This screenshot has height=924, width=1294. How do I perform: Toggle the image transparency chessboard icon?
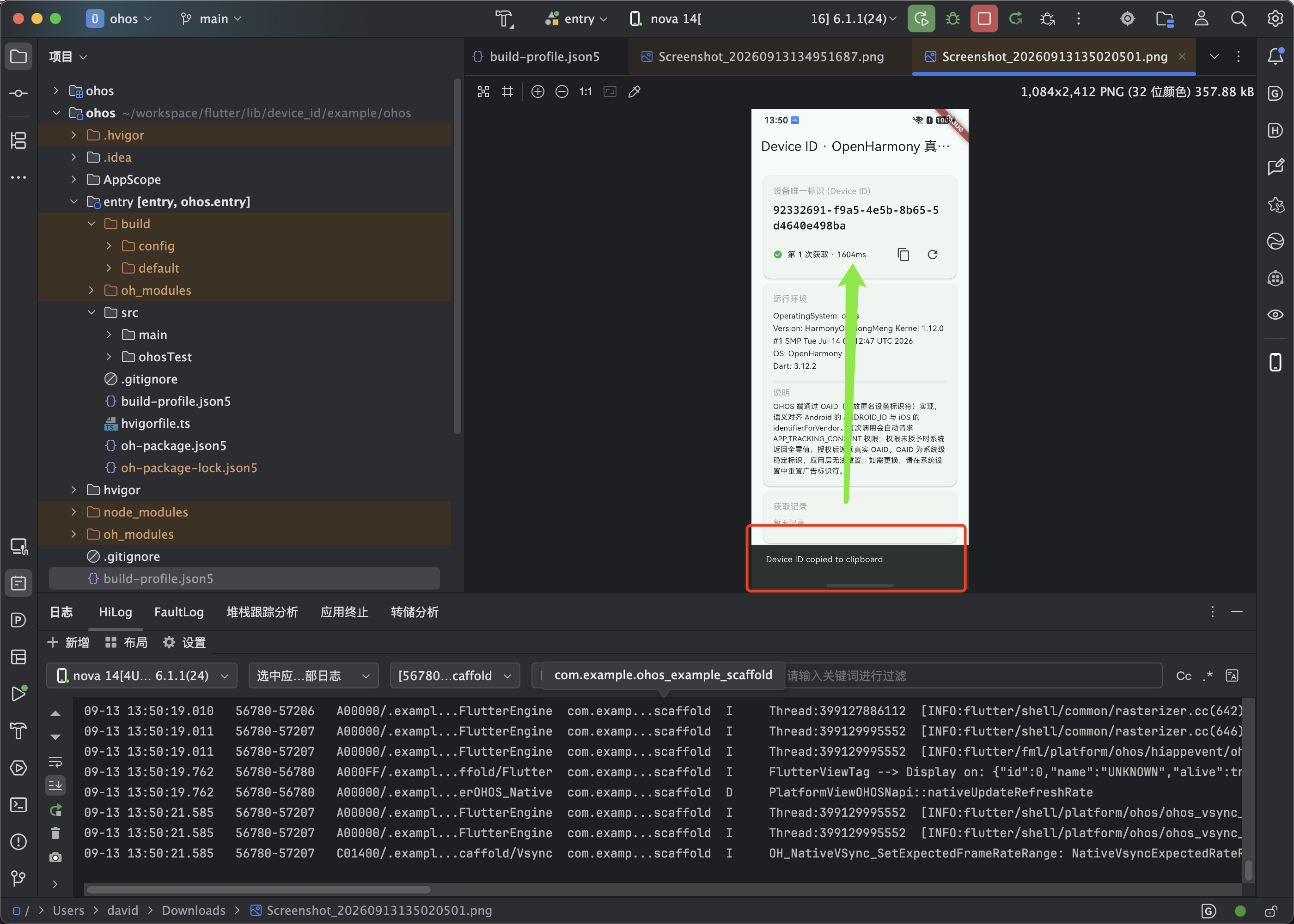(x=483, y=91)
